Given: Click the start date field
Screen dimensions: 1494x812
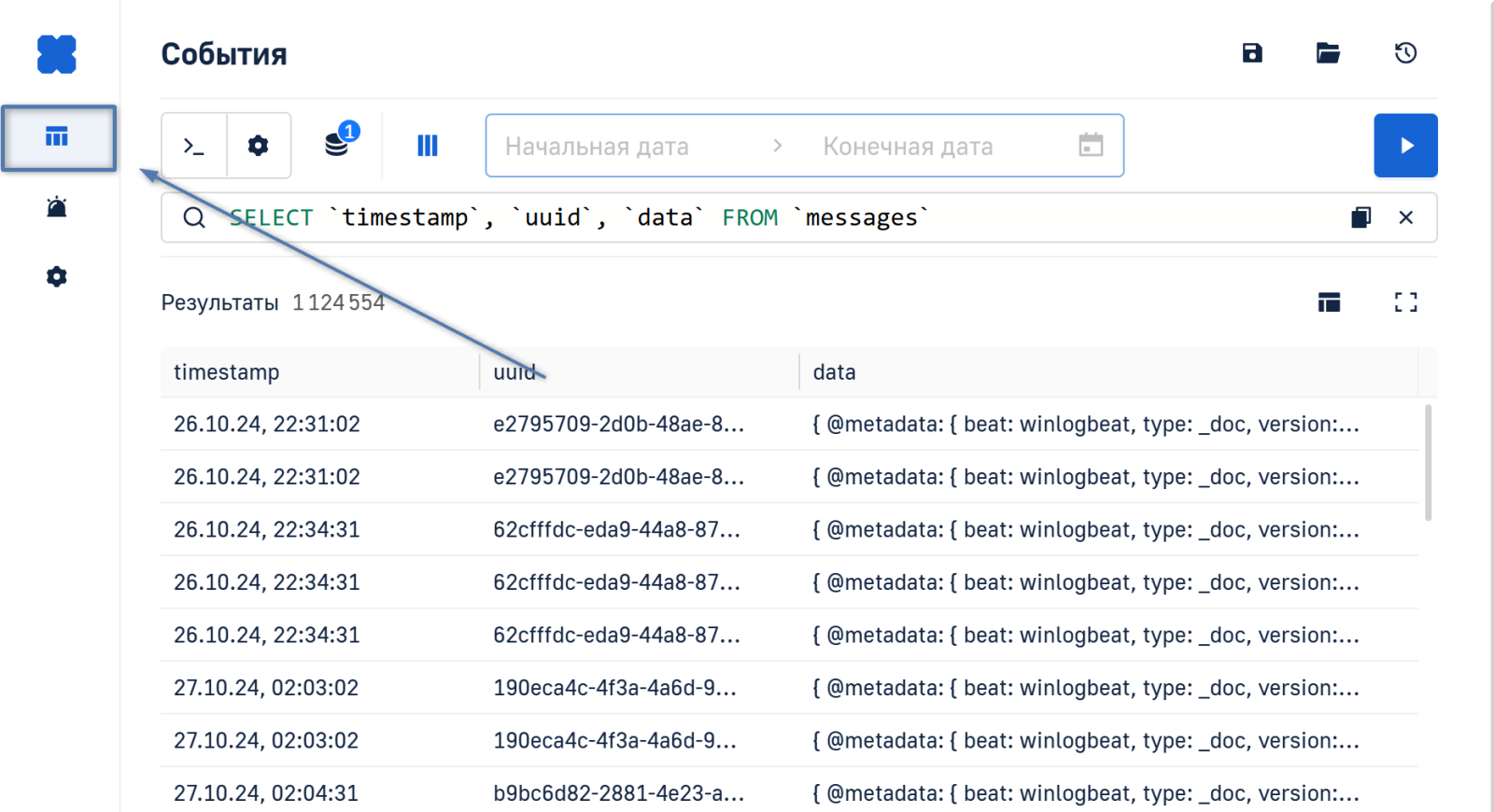Looking at the screenshot, I should click(x=626, y=147).
